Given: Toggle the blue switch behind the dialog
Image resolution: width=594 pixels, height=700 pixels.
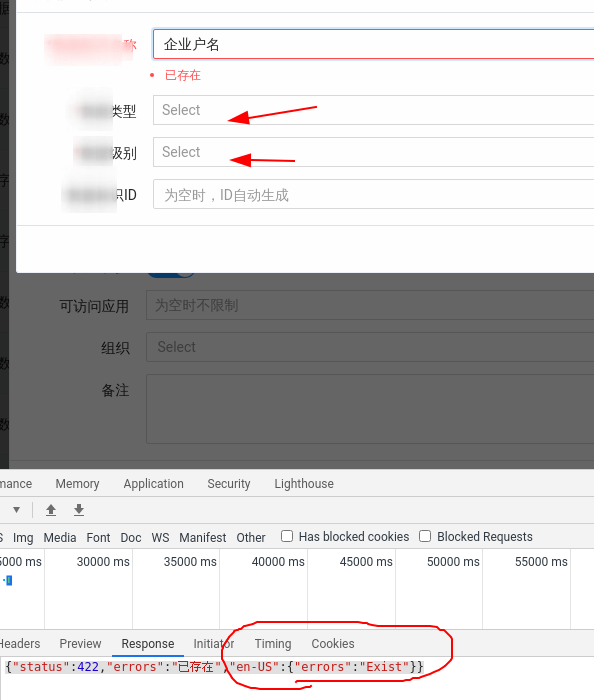Looking at the screenshot, I should [x=170, y=274].
